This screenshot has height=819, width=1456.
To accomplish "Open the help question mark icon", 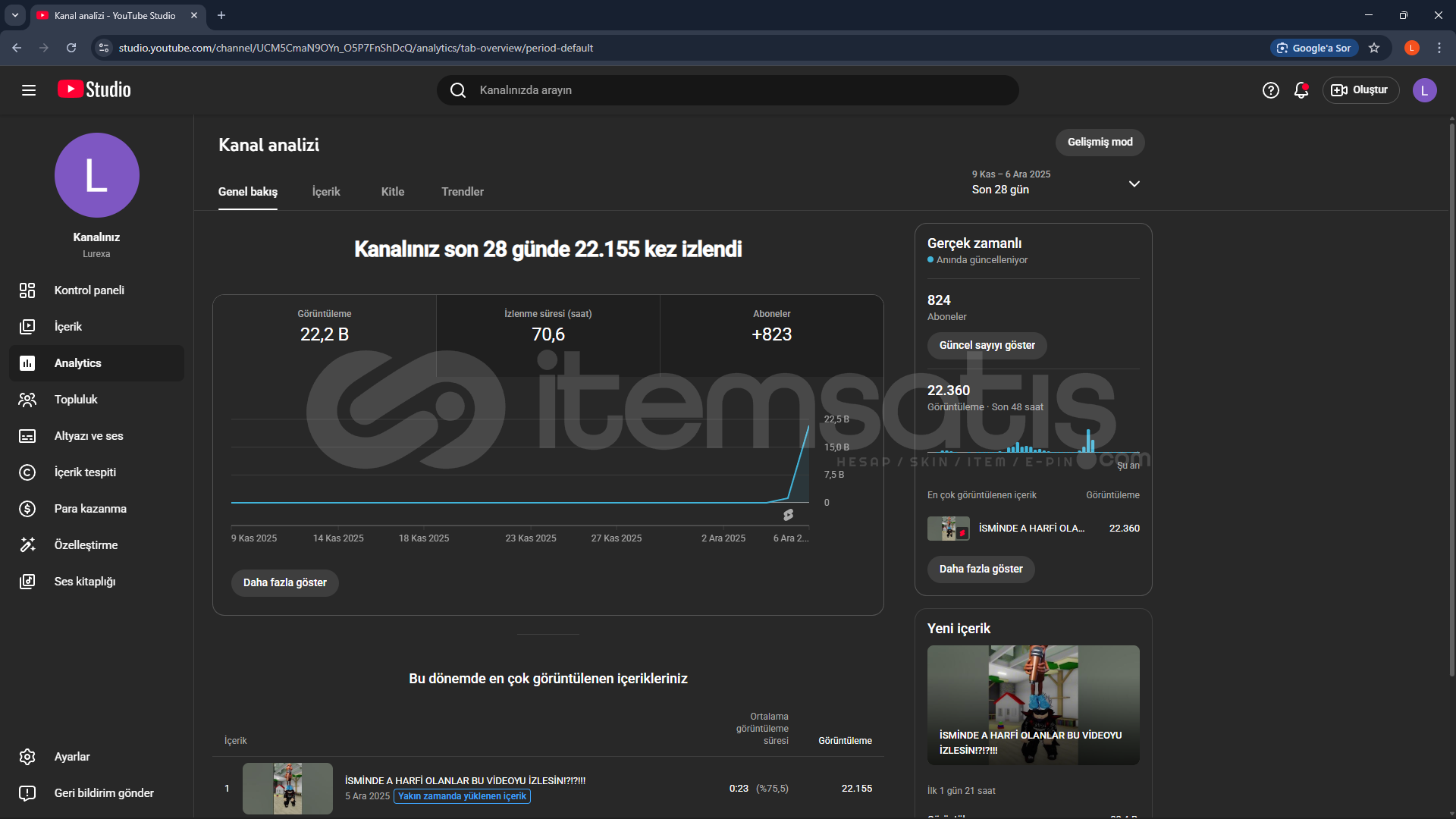I will (x=1270, y=90).
